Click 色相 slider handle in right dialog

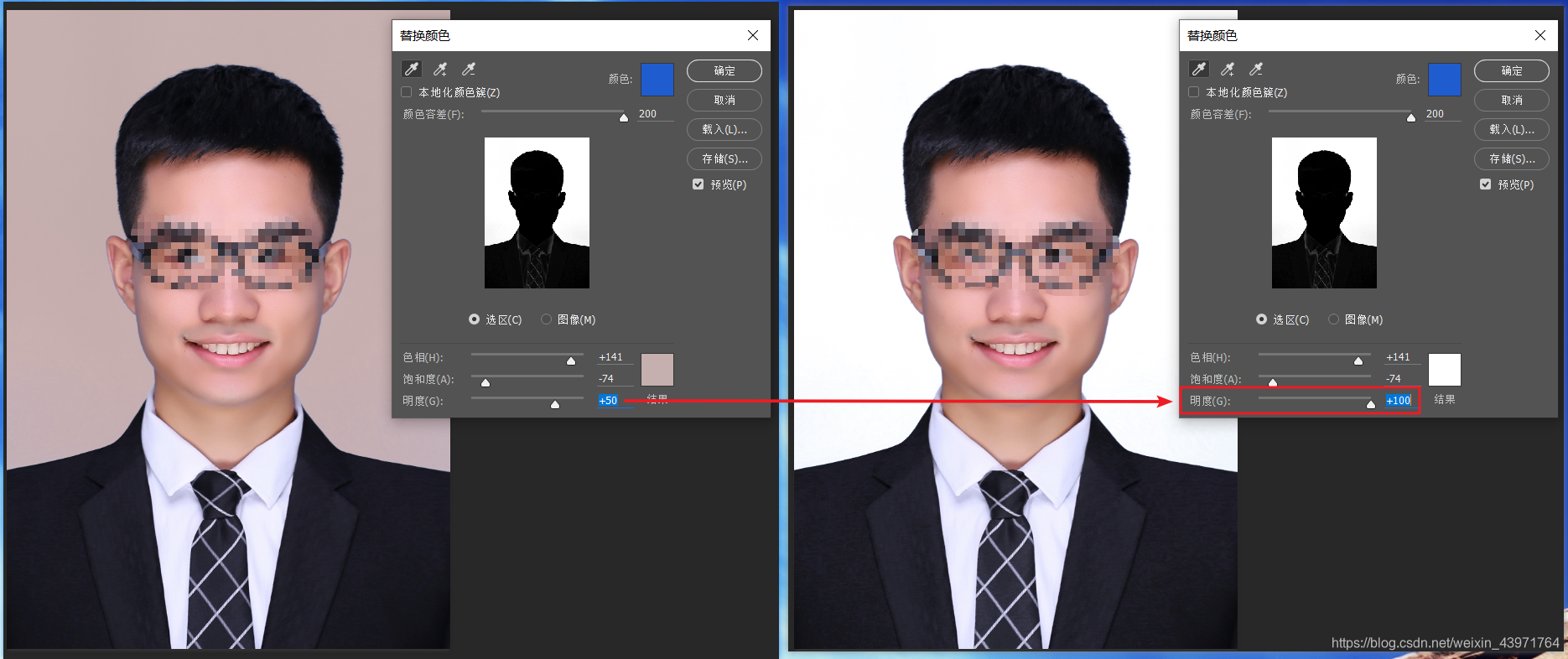[1358, 361]
